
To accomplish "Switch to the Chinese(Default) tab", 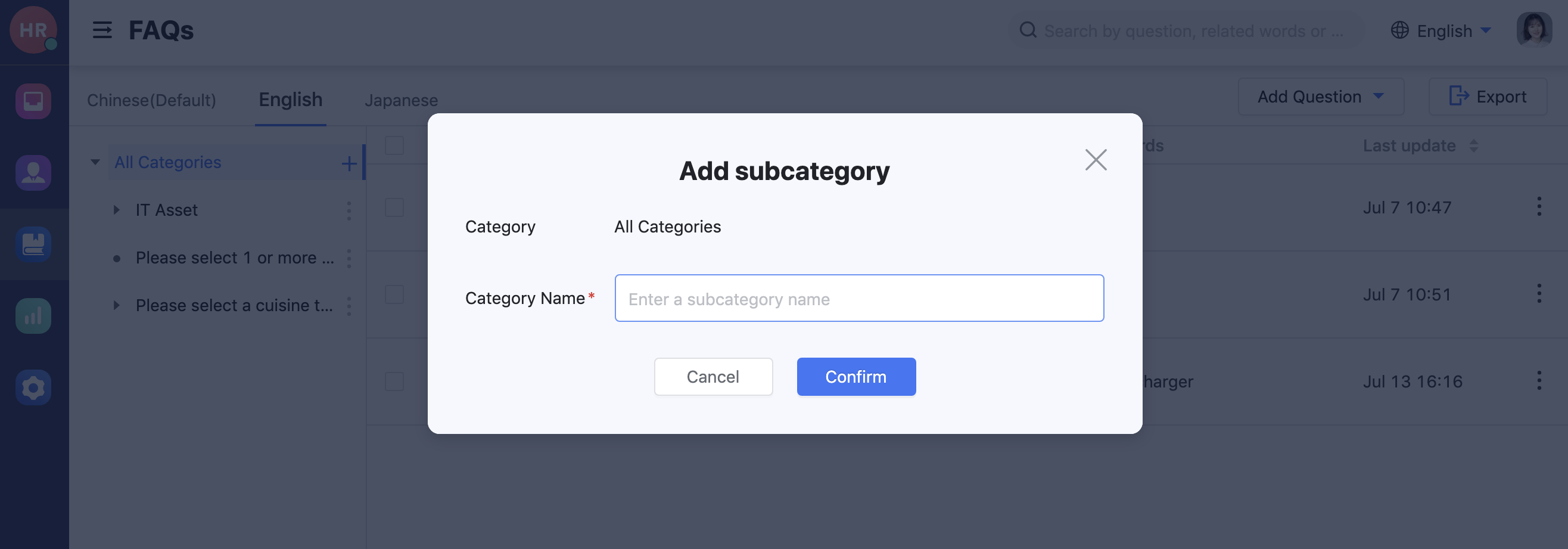I will (x=151, y=100).
